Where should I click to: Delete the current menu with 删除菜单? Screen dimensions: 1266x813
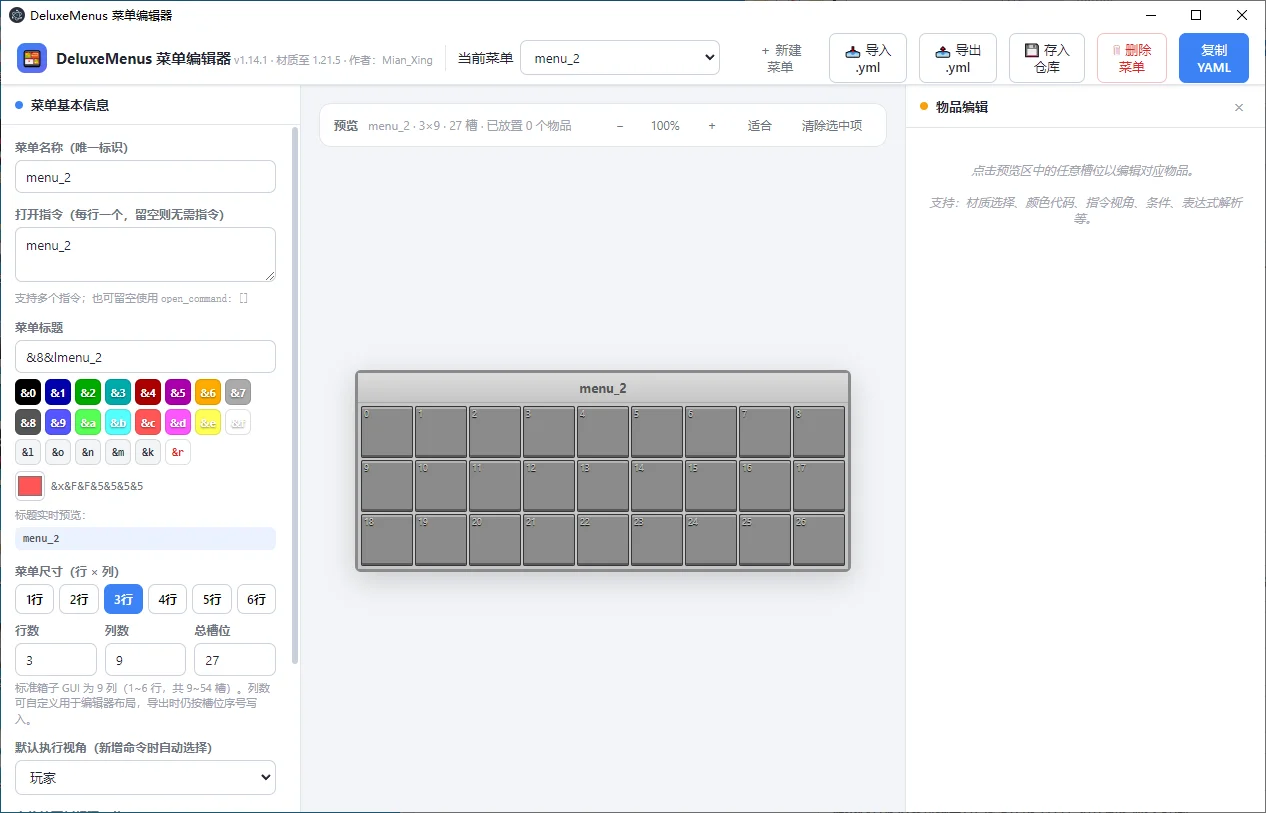1132,58
